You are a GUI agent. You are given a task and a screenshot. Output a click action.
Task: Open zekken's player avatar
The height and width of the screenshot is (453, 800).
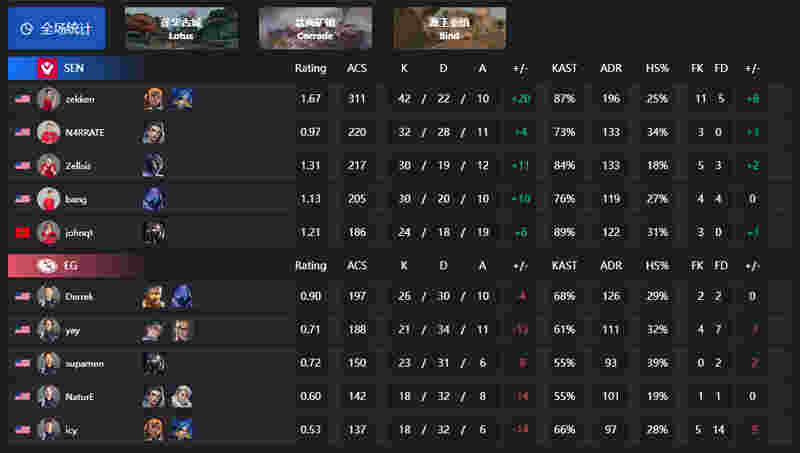tap(48, 99)
